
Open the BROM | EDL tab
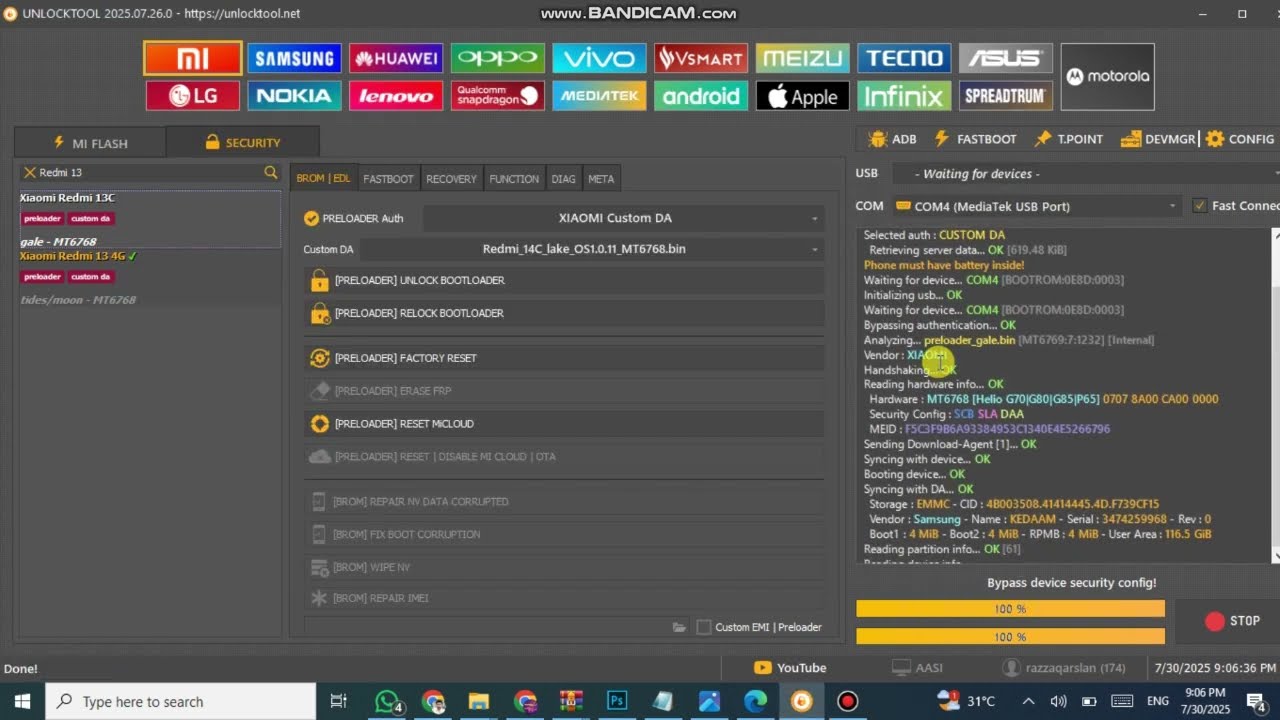coord(323,179)
